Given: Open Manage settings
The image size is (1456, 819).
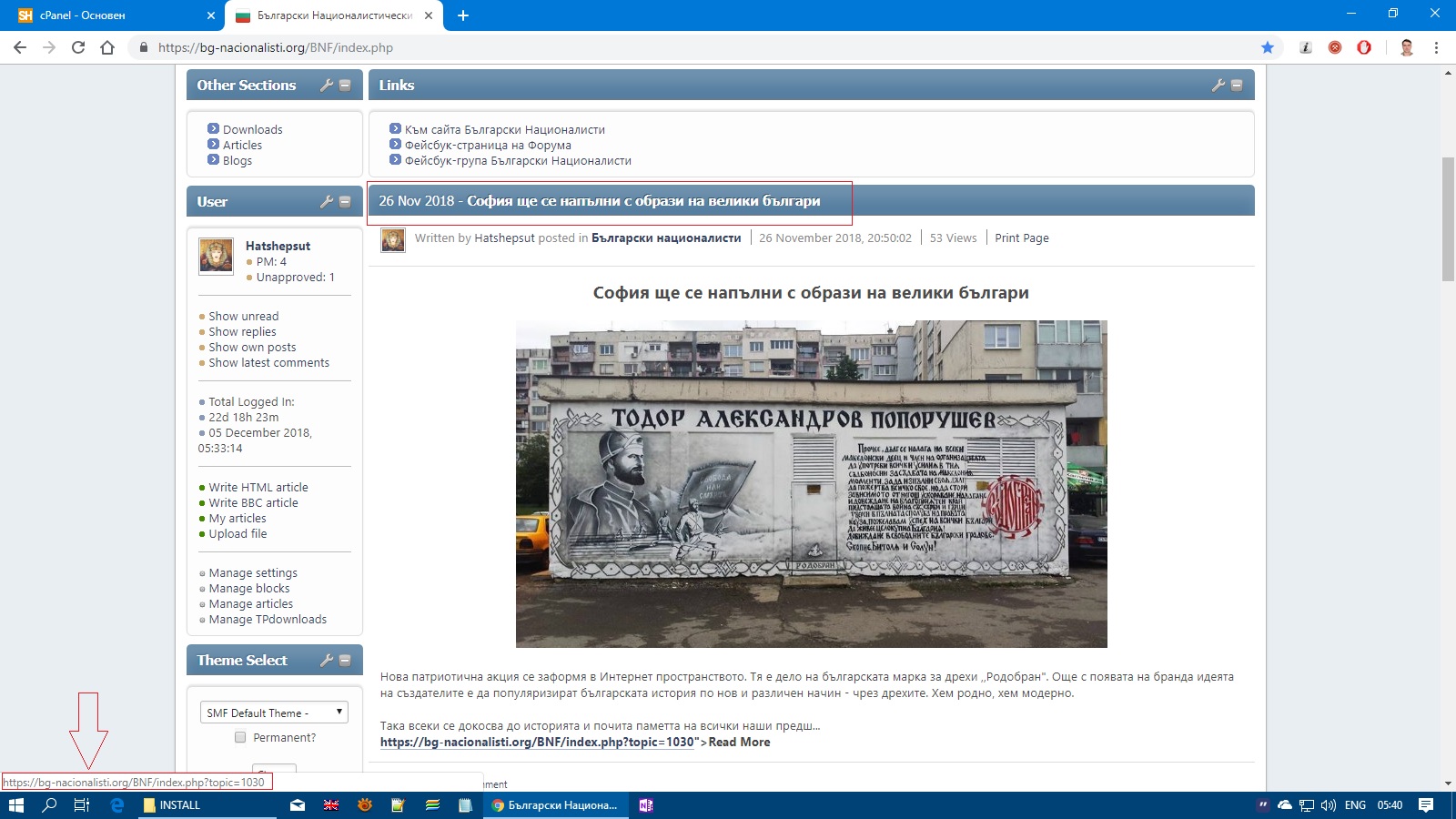Looking at the screenshot, I should pyautogui.click(x=253, y=572).
